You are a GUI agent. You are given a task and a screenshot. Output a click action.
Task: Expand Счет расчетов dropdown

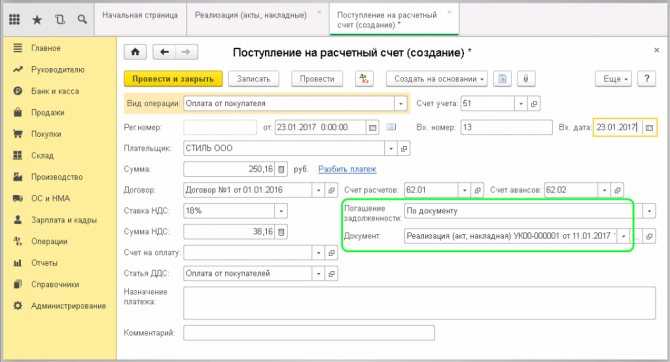click(x=465, y=190)
